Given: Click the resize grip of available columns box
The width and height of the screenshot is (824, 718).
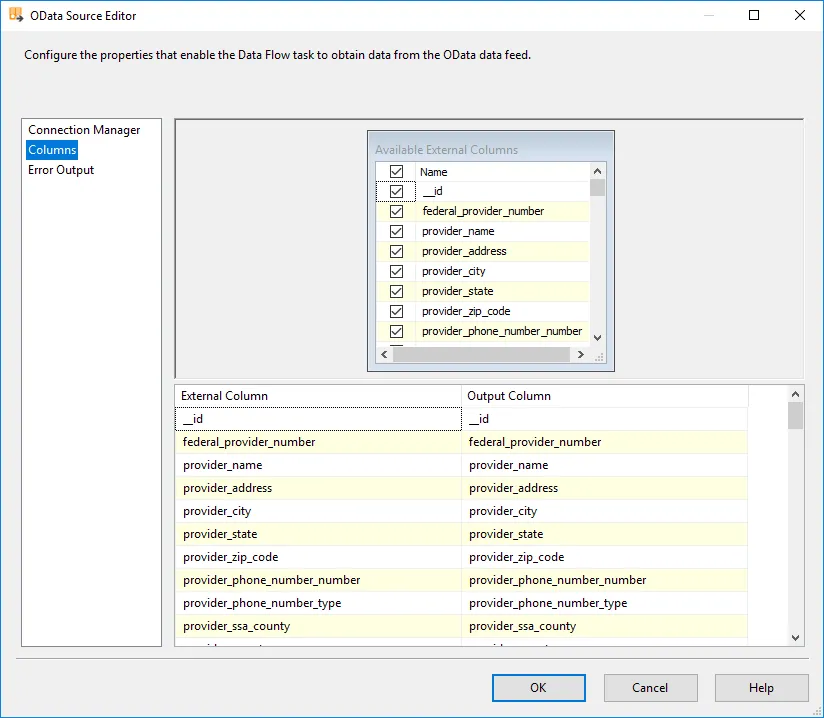Looking at the screenshot, I should click(599, 357).
